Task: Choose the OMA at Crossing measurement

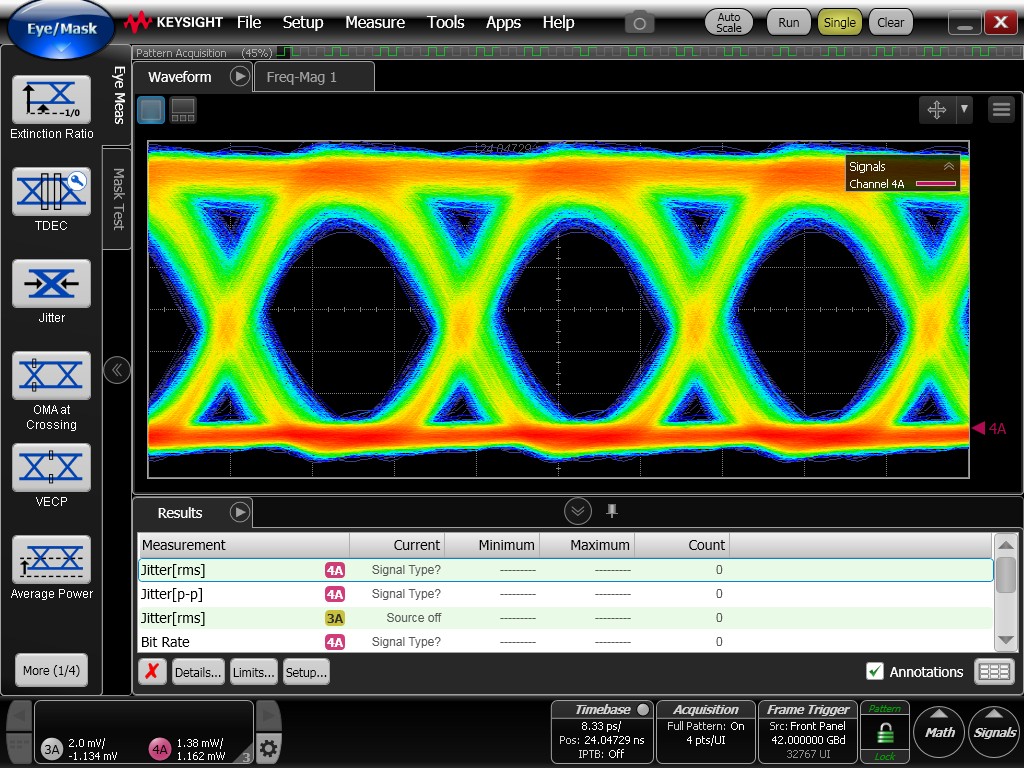Action: [51, 376]
